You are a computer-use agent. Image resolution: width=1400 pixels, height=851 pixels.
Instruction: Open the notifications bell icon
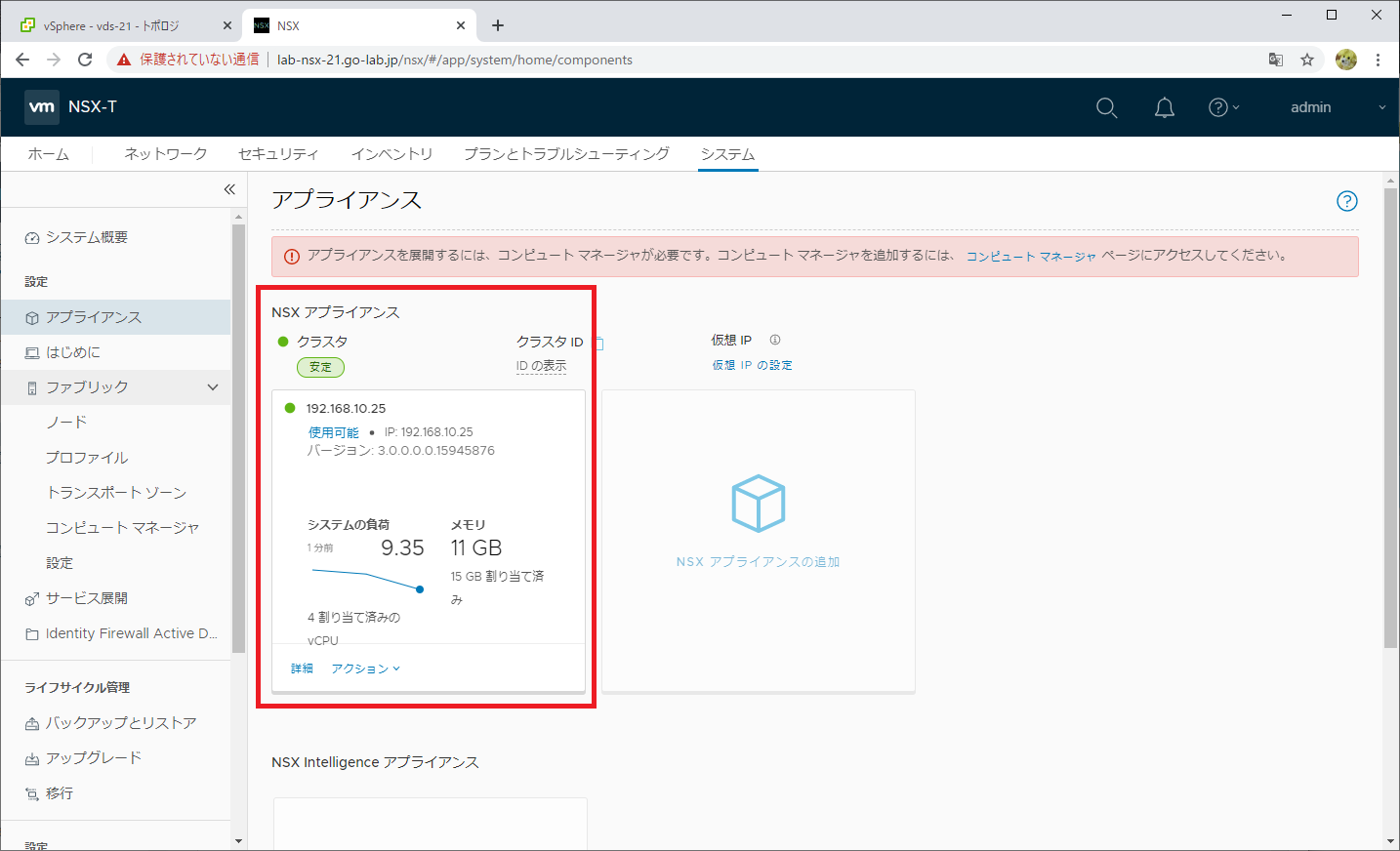[x=1165, y=107]
